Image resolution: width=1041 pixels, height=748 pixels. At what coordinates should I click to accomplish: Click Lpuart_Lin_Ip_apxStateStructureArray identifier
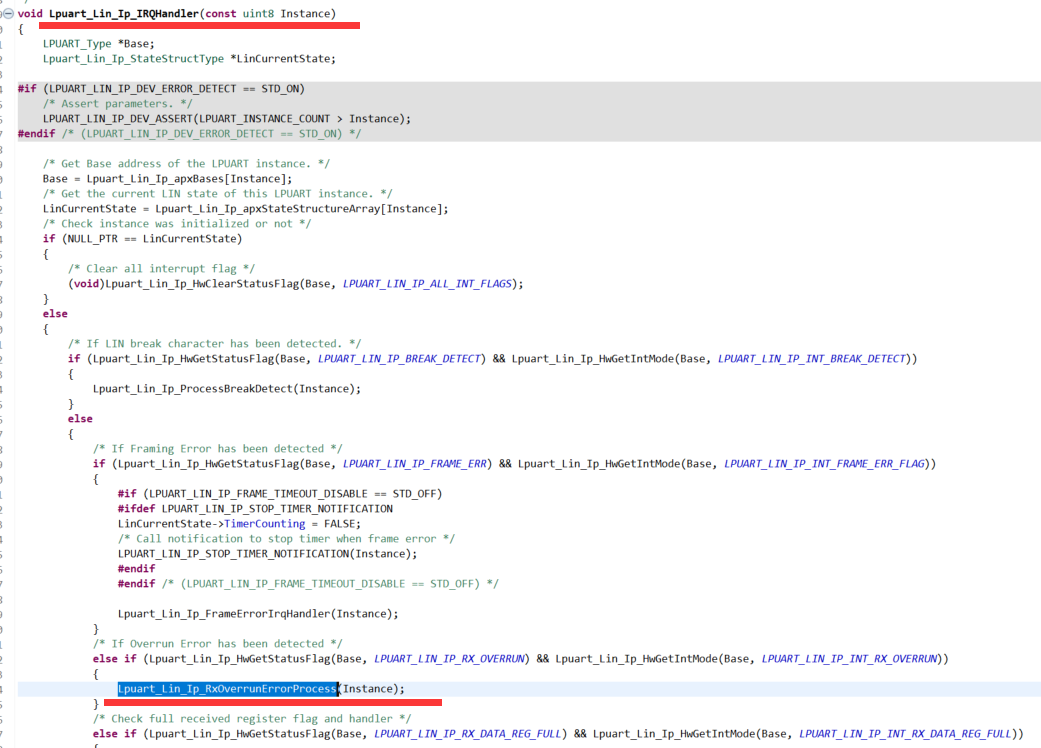[268, 208]
